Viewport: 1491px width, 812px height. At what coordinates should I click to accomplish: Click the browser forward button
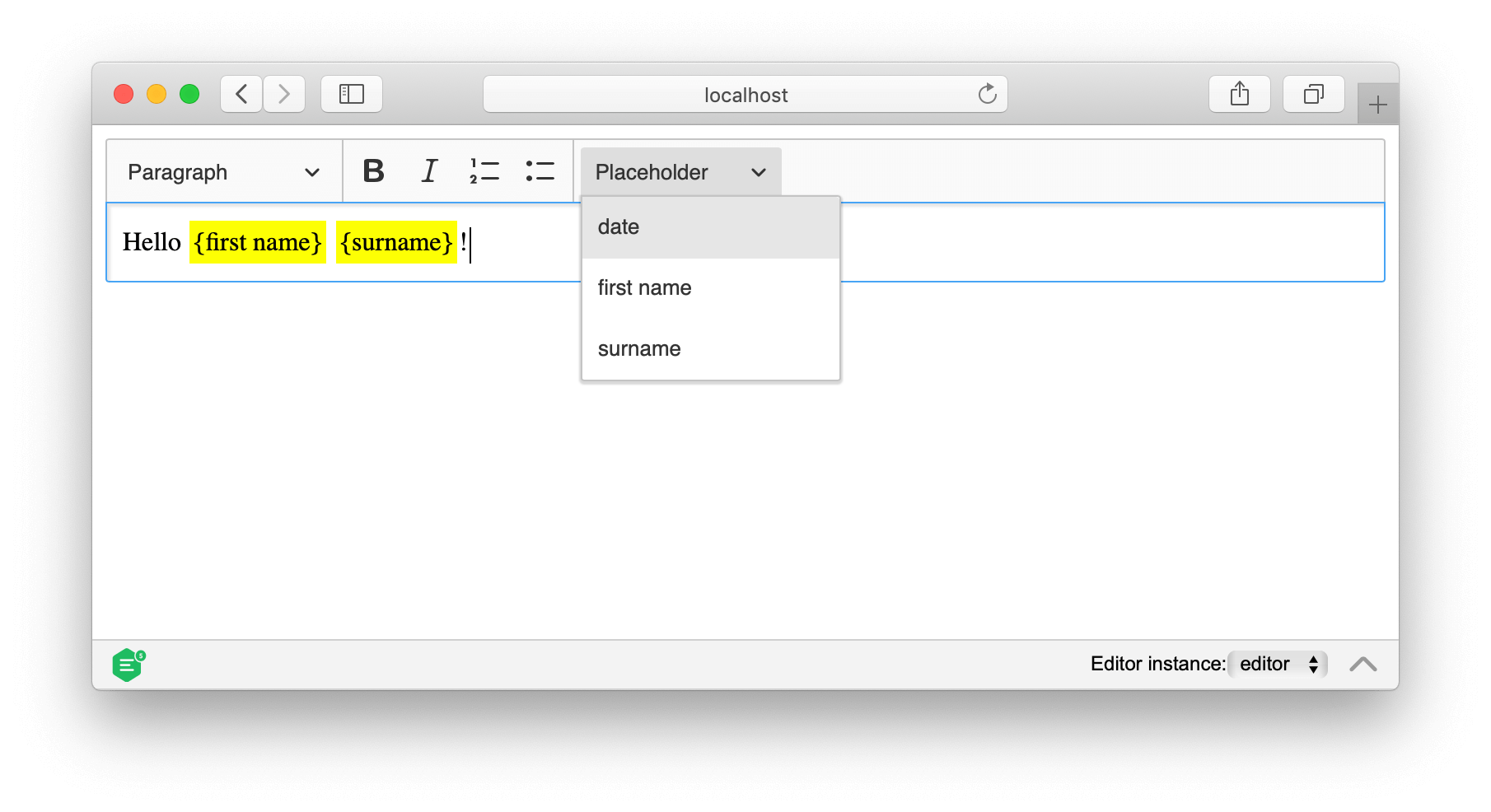[x=284, y=94]
